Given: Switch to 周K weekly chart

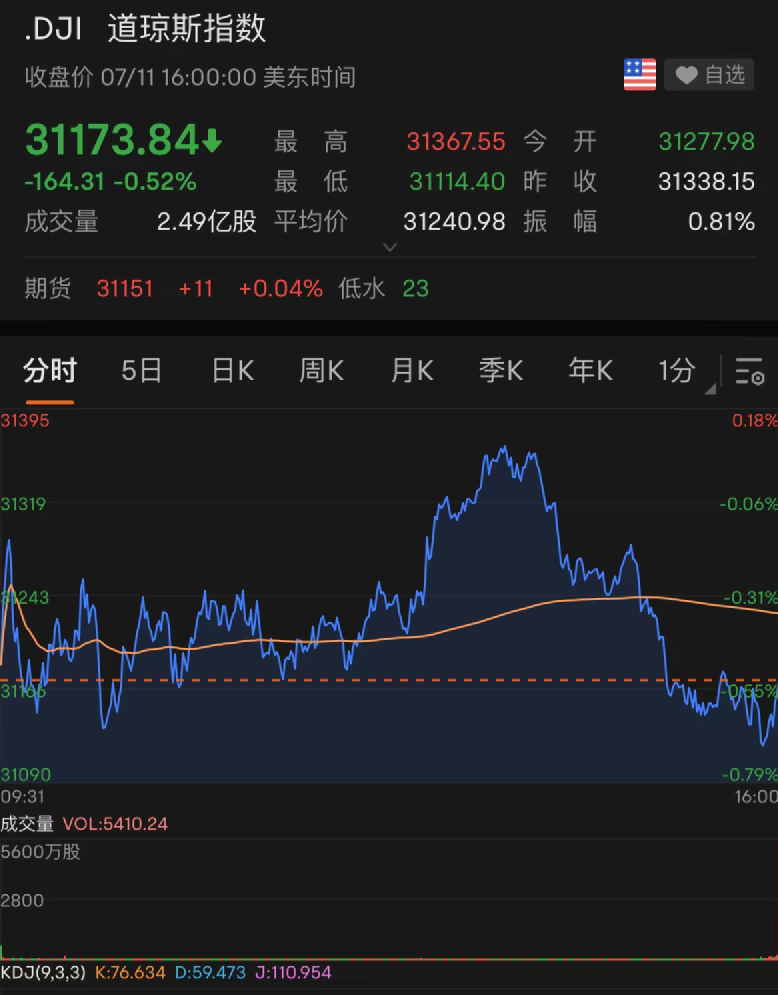Looking at the screenshot, I should click(x=321, y=371).
